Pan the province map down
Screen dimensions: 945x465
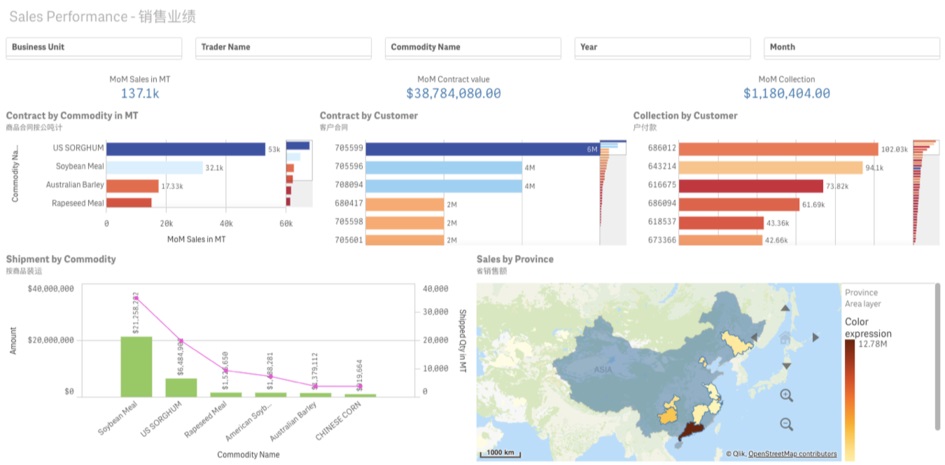pyautogui.click(x=786, y=367)
